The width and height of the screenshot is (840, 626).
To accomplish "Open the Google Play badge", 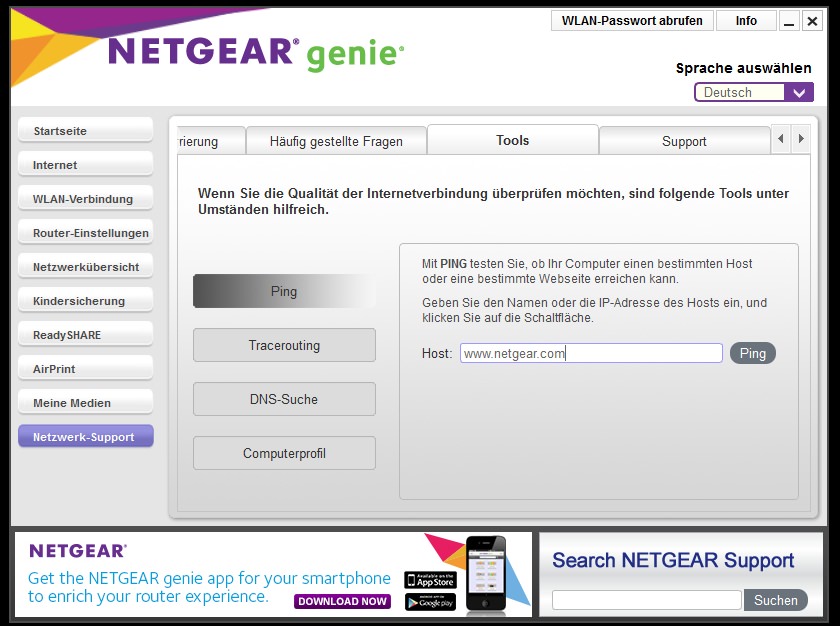I will [430, 602].
